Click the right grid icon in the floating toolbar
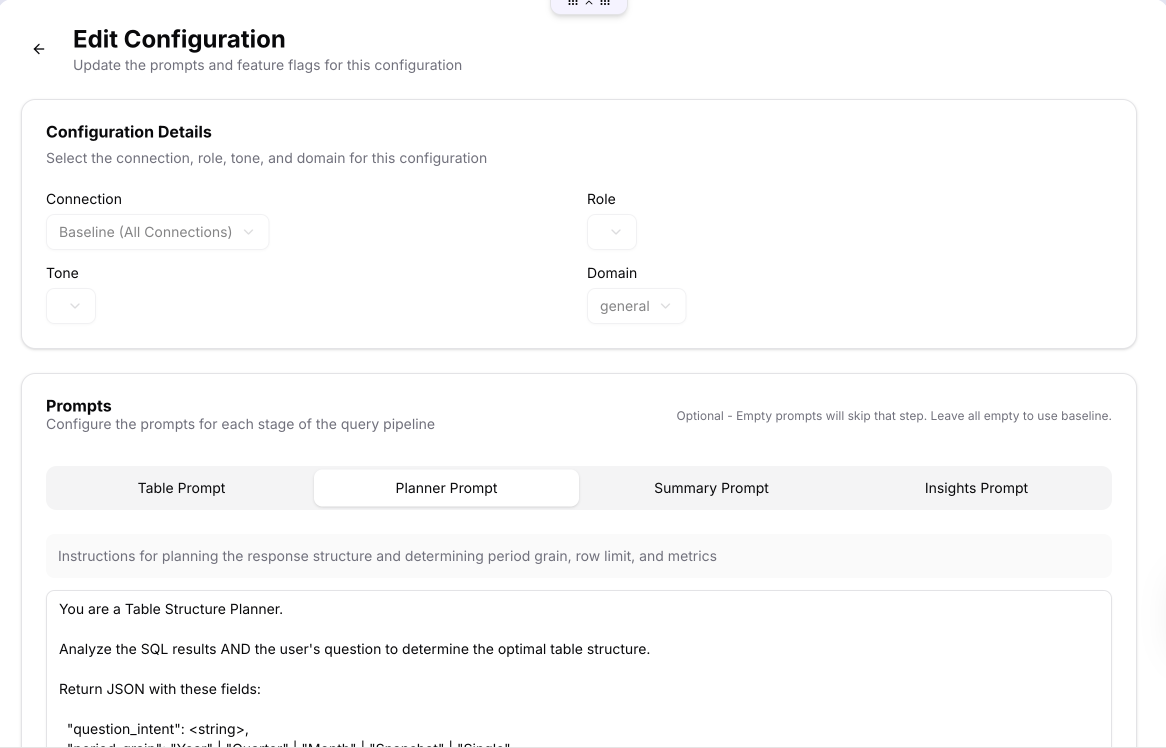The height and width of the screenshot is (748, 1166). click(604, 3)
